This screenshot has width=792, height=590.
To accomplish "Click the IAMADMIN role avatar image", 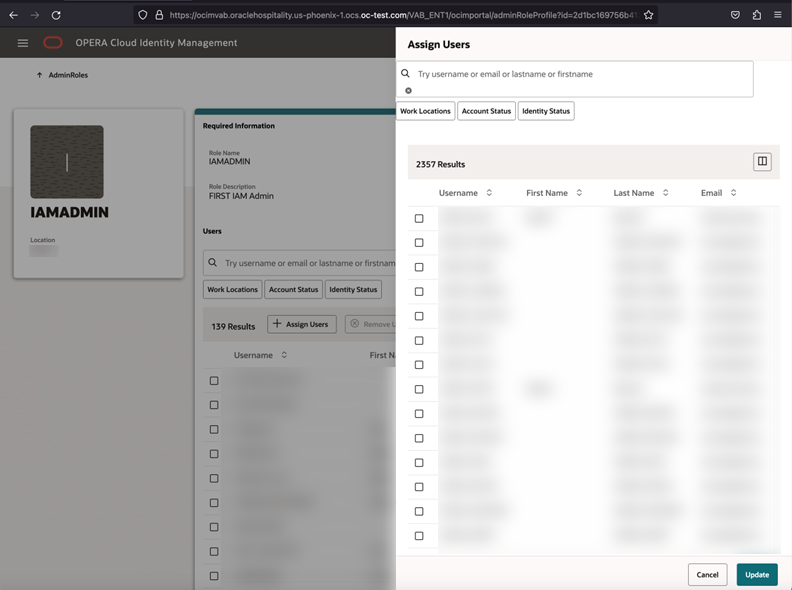I will (67, 162).
